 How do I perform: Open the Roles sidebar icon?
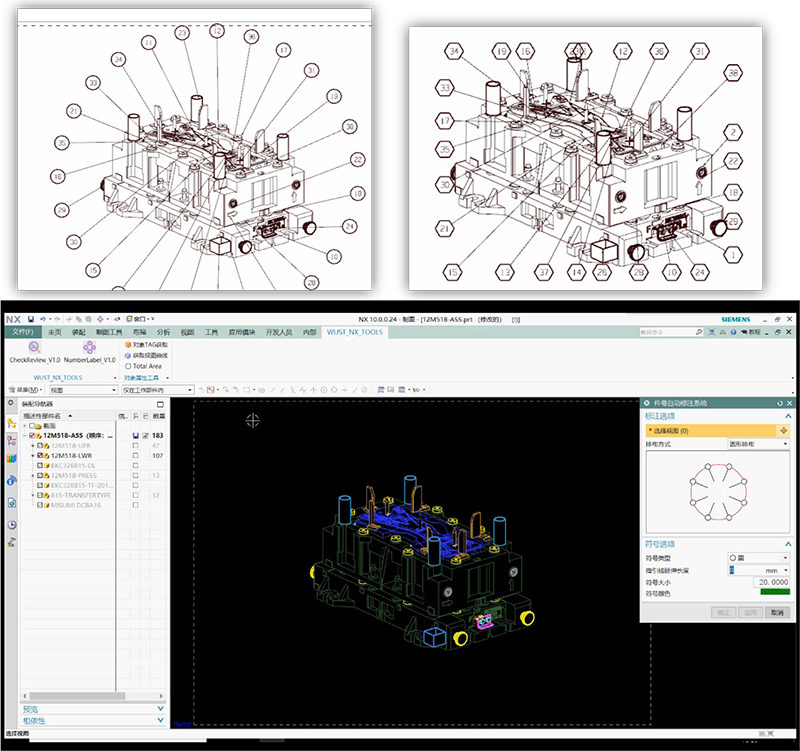click(x=12, y=542)
